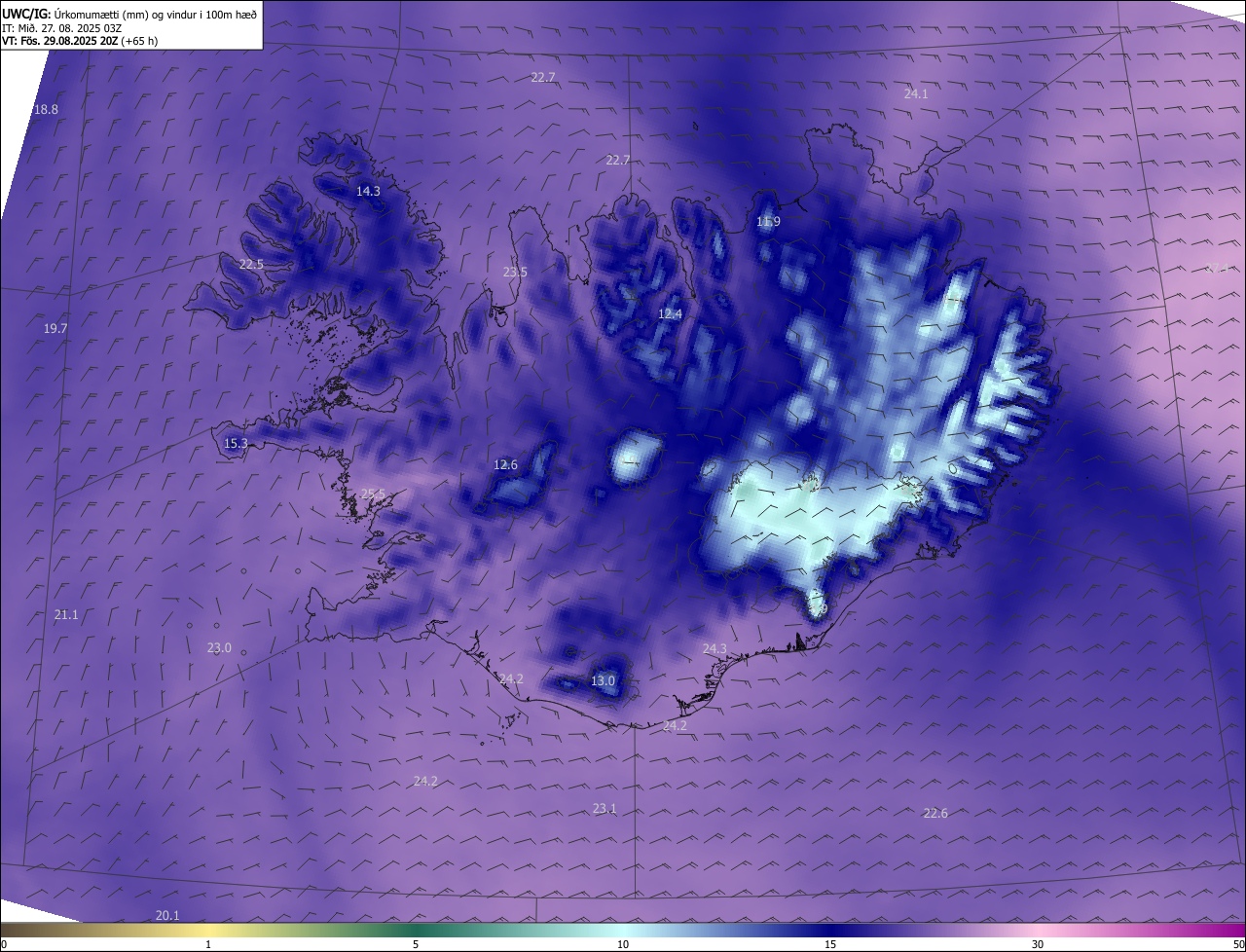Click the 14.3 value over the Westfjords
This screenshot has width=1246, height=952.
click(368, 192)
